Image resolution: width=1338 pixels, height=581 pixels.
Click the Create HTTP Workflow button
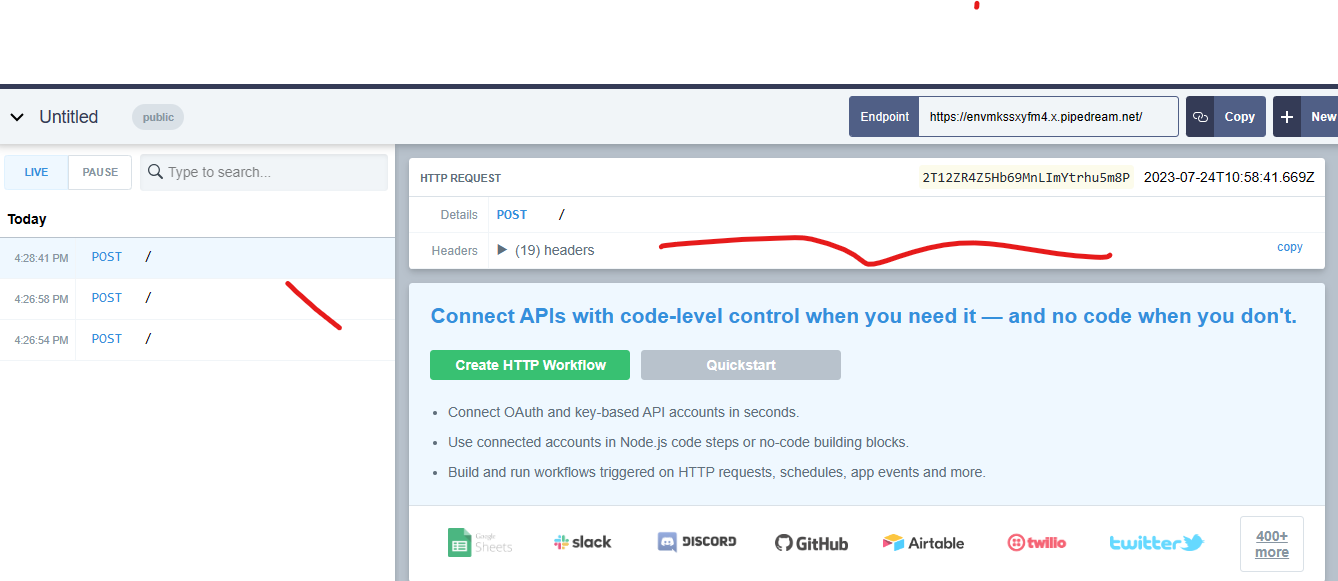coord(529,364)
